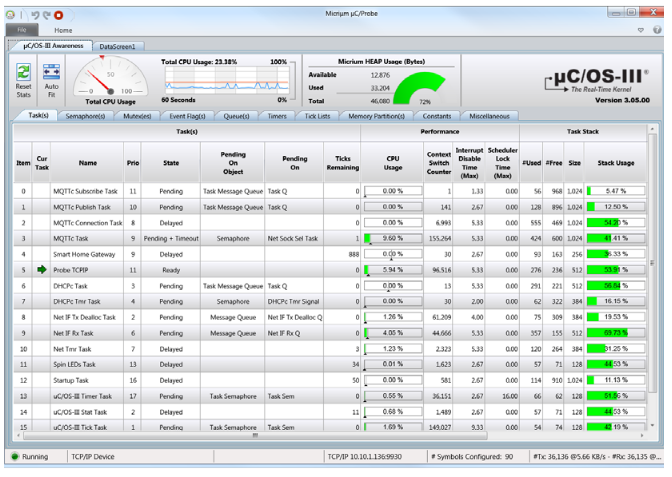Click the Prio column header
This screenshot has width=672, height=477.
click(133, 163)
